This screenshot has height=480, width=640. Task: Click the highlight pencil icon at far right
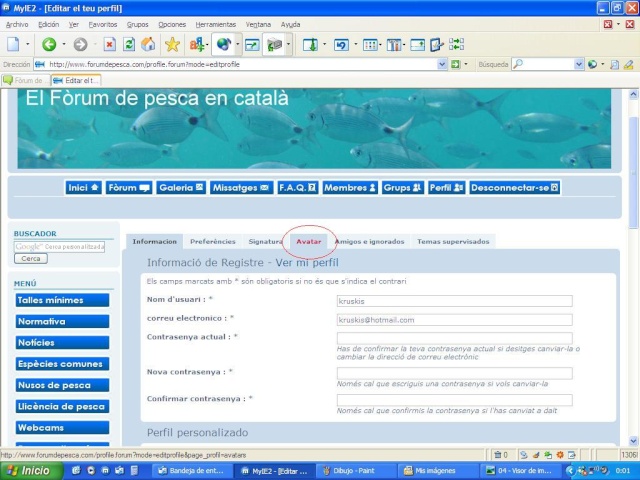pyautogui.click(x=629, y=64)
